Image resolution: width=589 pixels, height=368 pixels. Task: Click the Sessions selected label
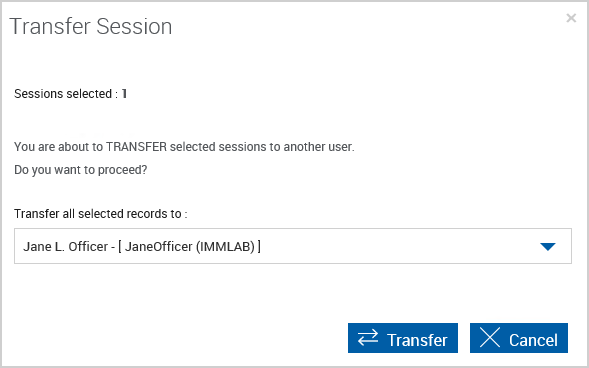[63, 94]
